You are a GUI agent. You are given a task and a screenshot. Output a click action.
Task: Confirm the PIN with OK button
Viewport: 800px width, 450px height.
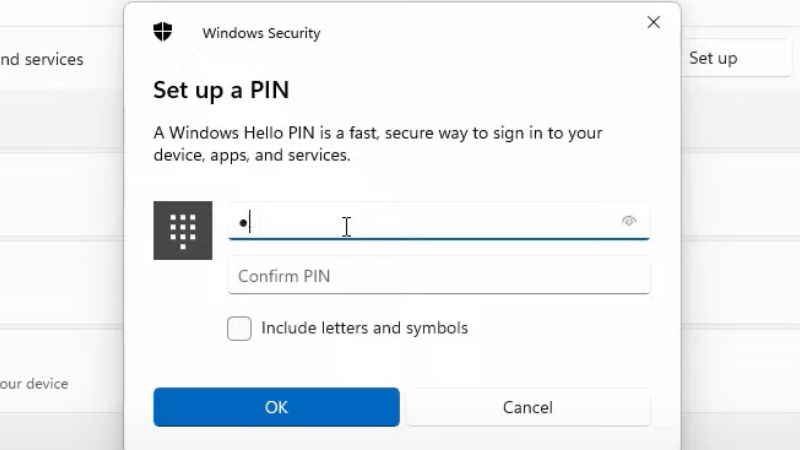tap(276, 407)
